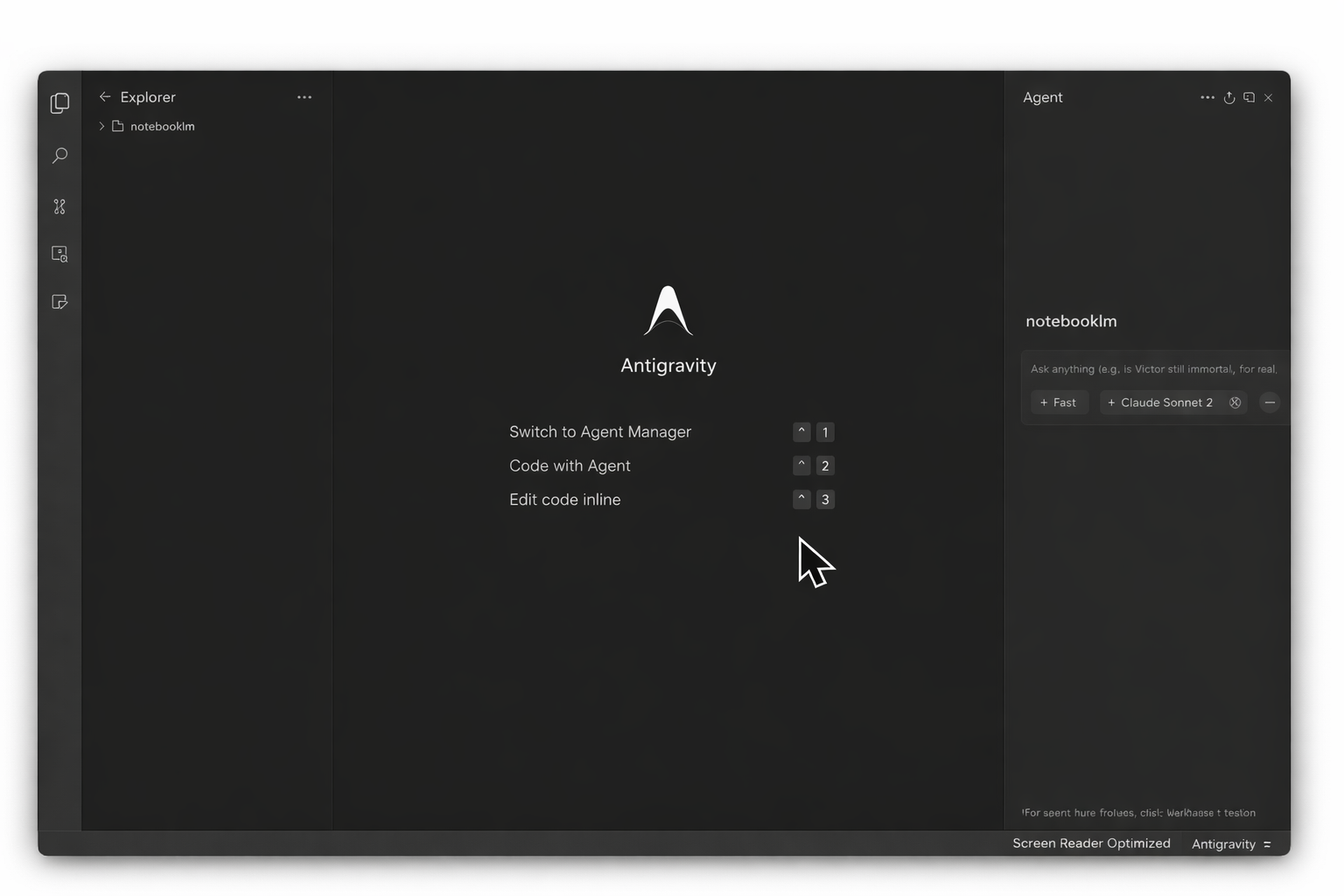
Task: Expand the notebooklm folder chevron
Action: [101, 127]
